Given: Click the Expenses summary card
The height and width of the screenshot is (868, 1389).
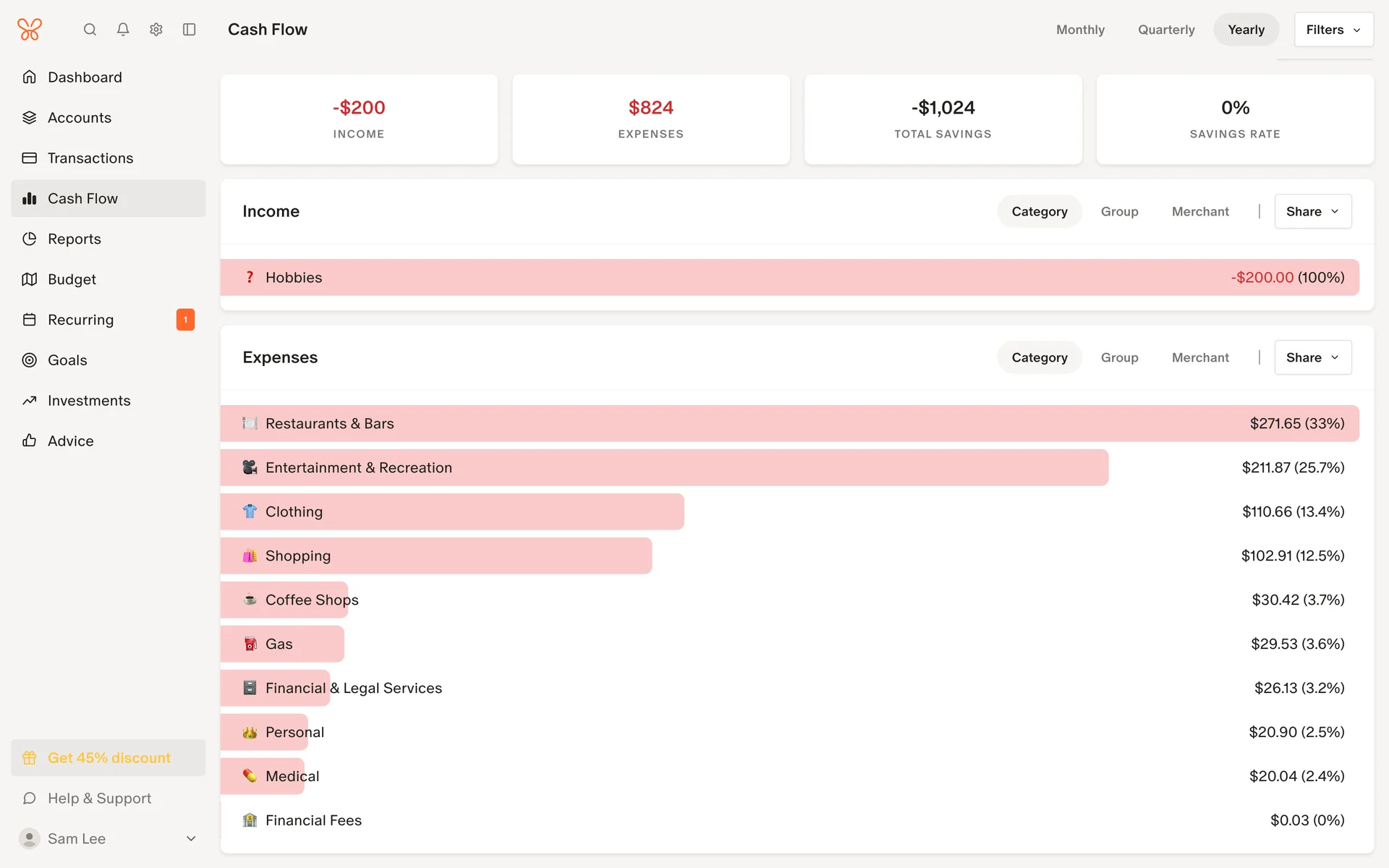Looking at the screenshot, I should [x=650, y=119].
